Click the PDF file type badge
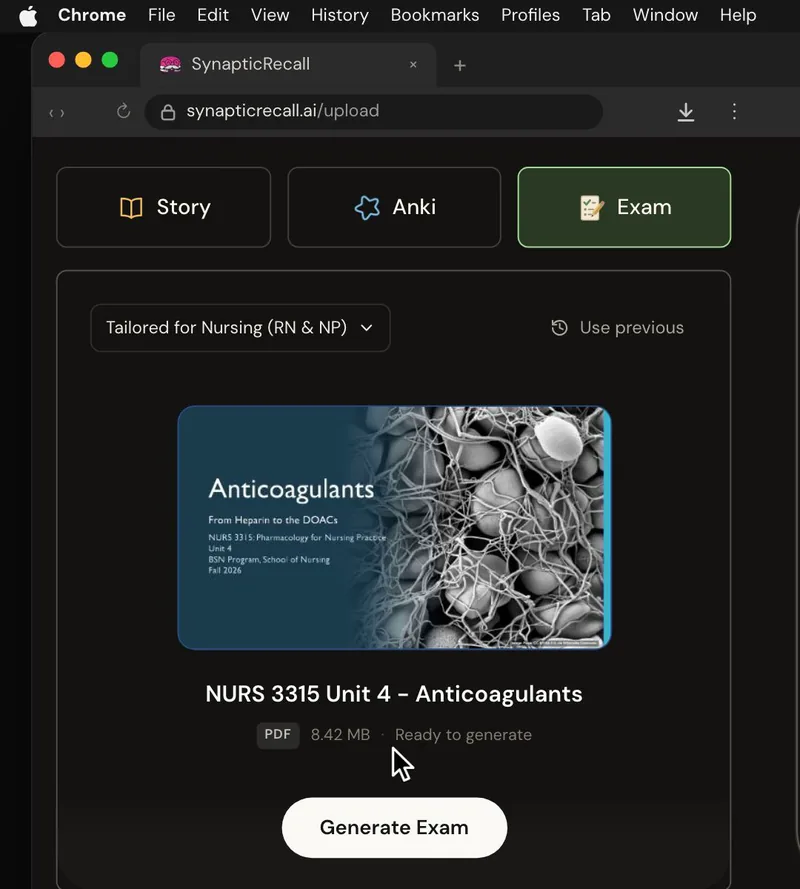Image resolution: width=800 pixels, height=889 pixels. (278, 735)
